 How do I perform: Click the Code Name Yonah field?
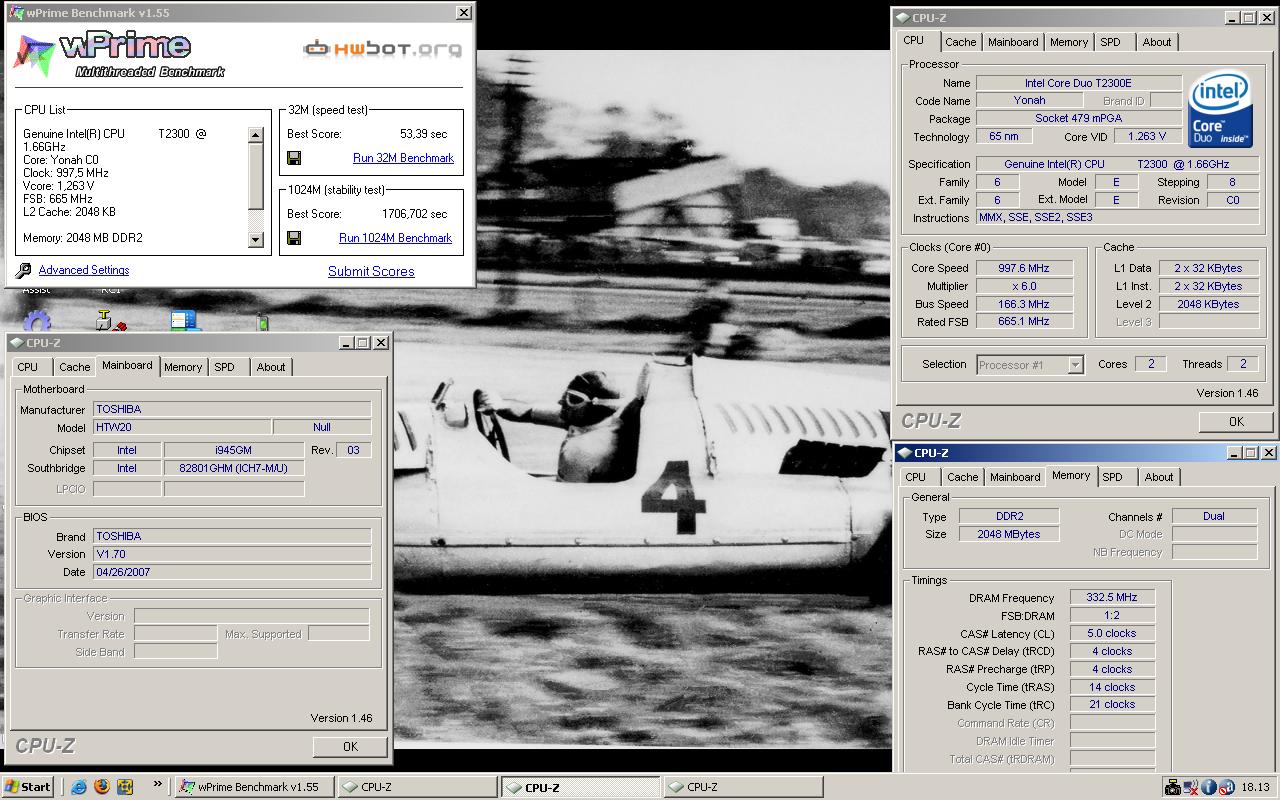[x=1030, y=100]
